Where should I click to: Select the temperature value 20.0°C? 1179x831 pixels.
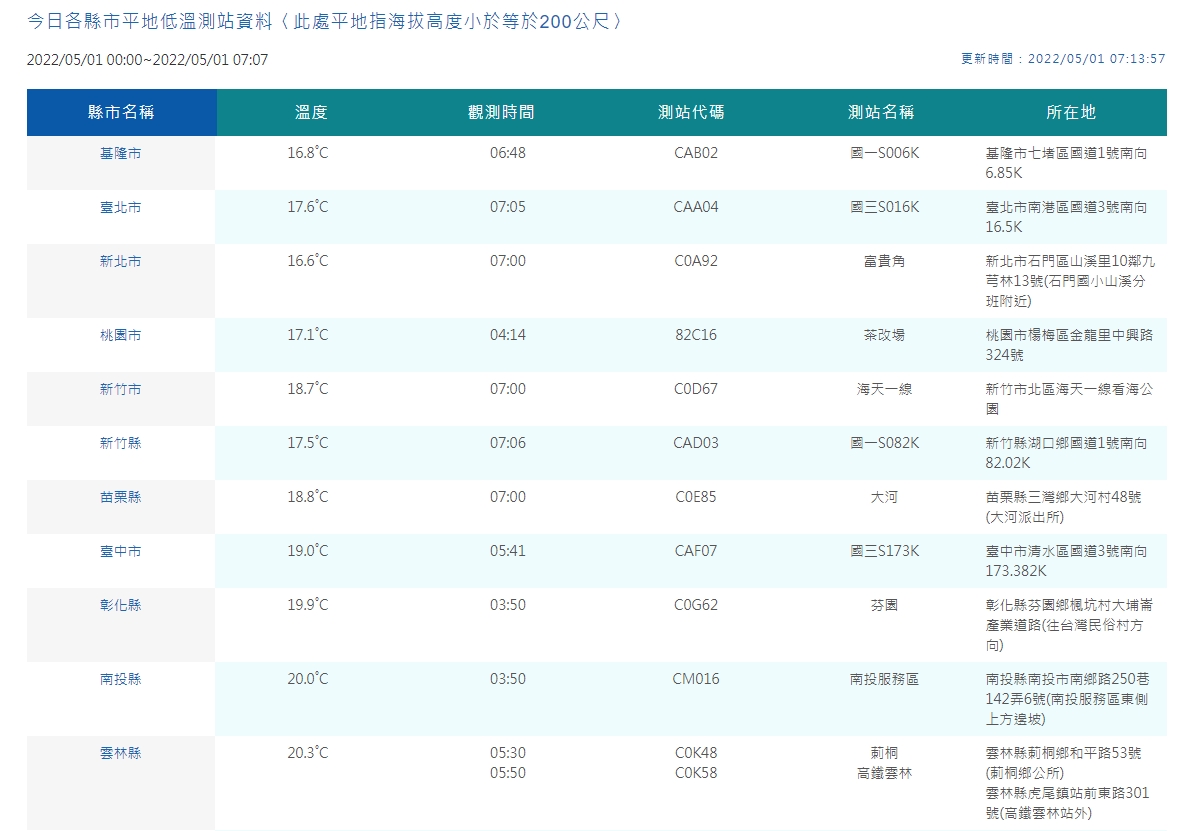pos(308,680)
